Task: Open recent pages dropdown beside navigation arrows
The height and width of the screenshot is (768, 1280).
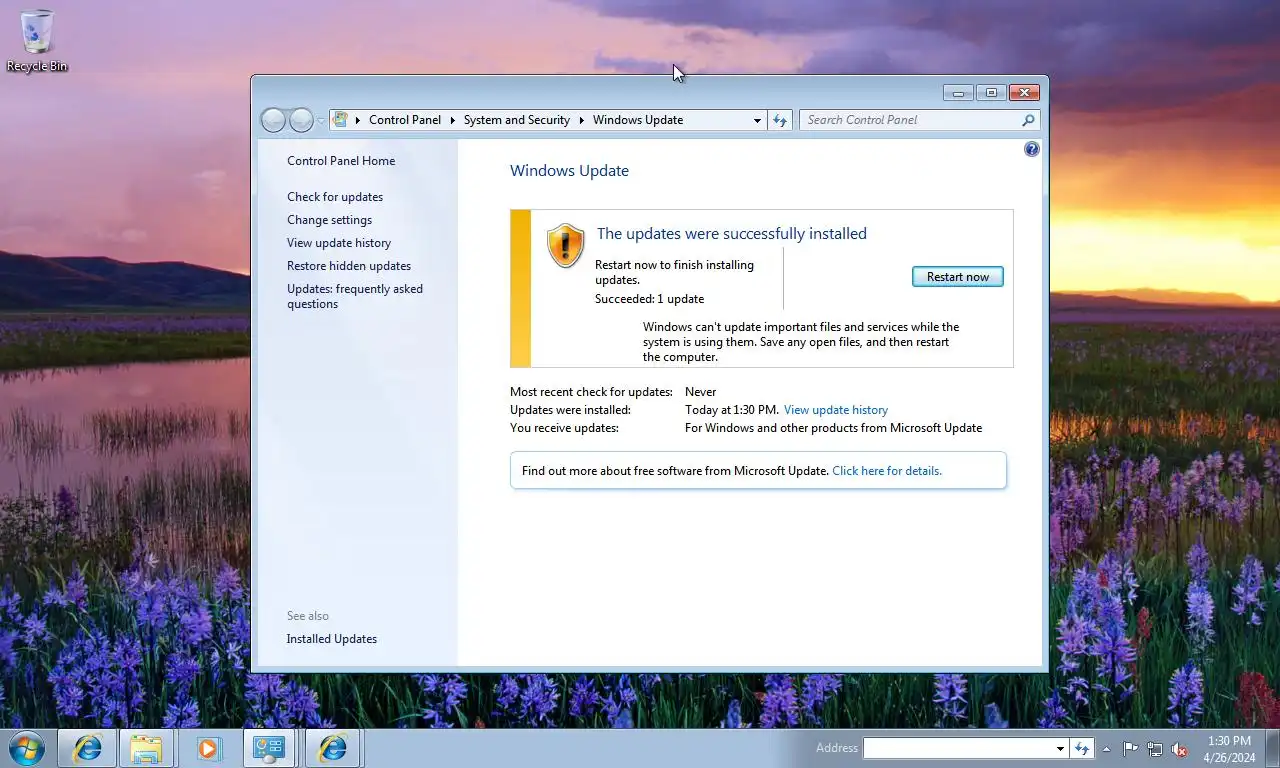Action: pos(321,120)
